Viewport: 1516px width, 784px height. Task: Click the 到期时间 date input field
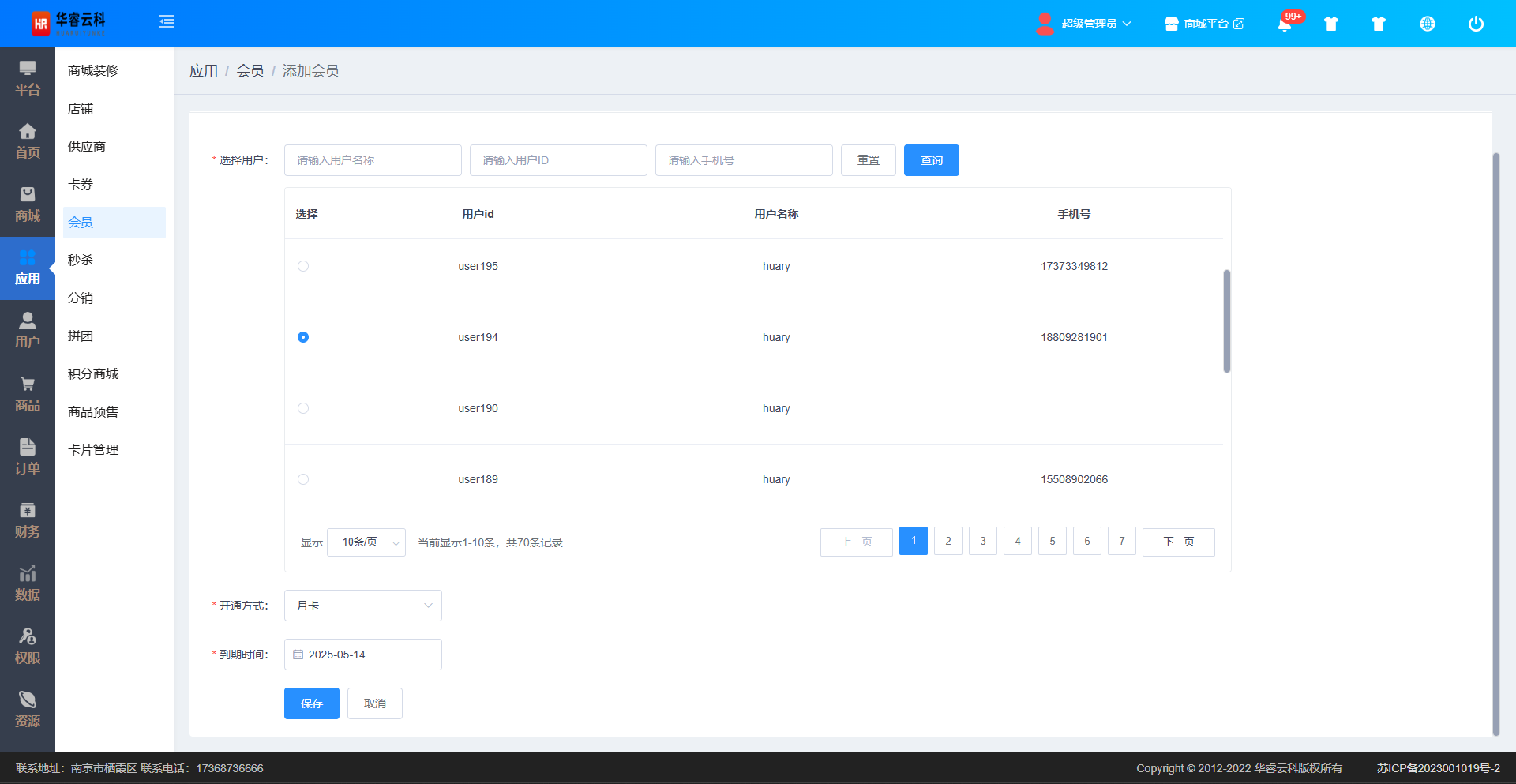click(x=363, y=655)
